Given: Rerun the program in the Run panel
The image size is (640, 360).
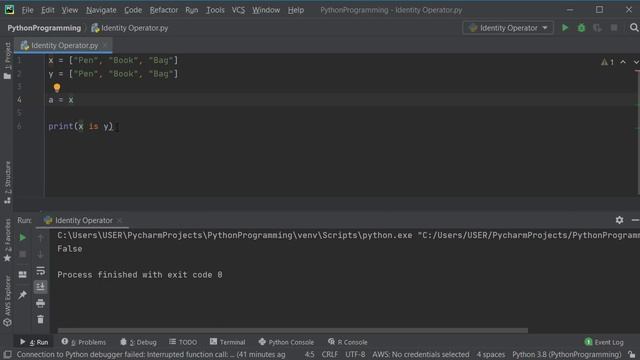Looking at the screenshot, I should (22, 237).
